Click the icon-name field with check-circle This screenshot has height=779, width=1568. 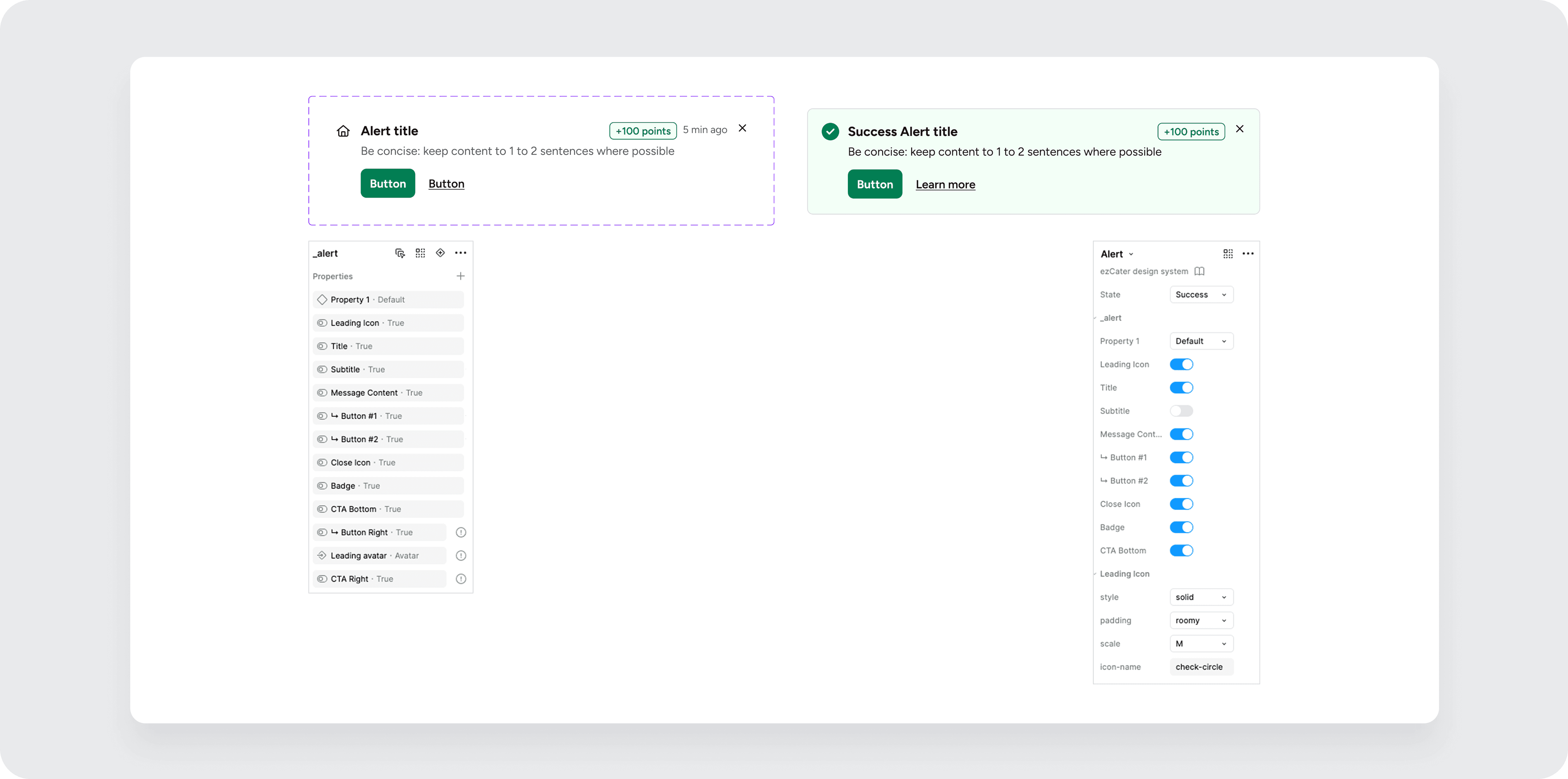[x=1201, y=667]
